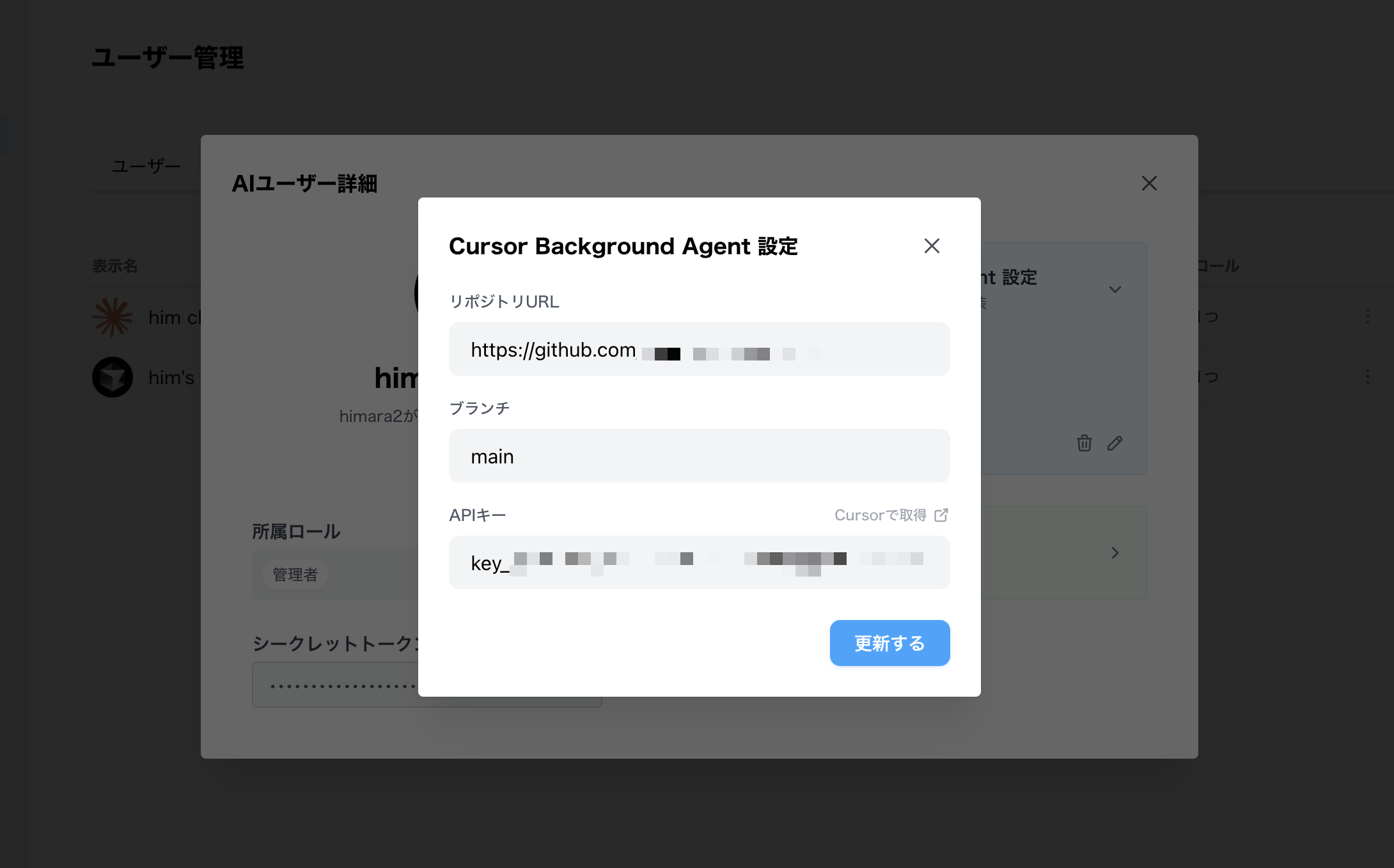Open external link icon beside Cursorで取得
The width and height of the screenshot is (1394, 868).
tap(941, 515)
